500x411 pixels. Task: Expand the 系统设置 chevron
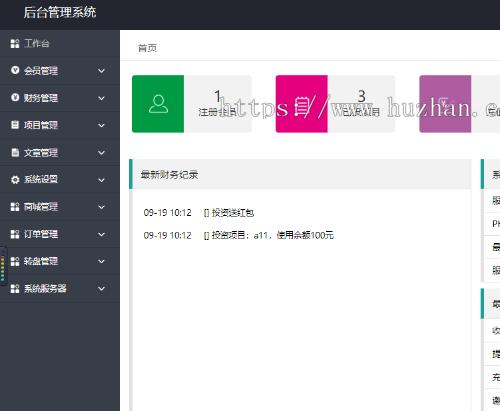tap(101, 180)
